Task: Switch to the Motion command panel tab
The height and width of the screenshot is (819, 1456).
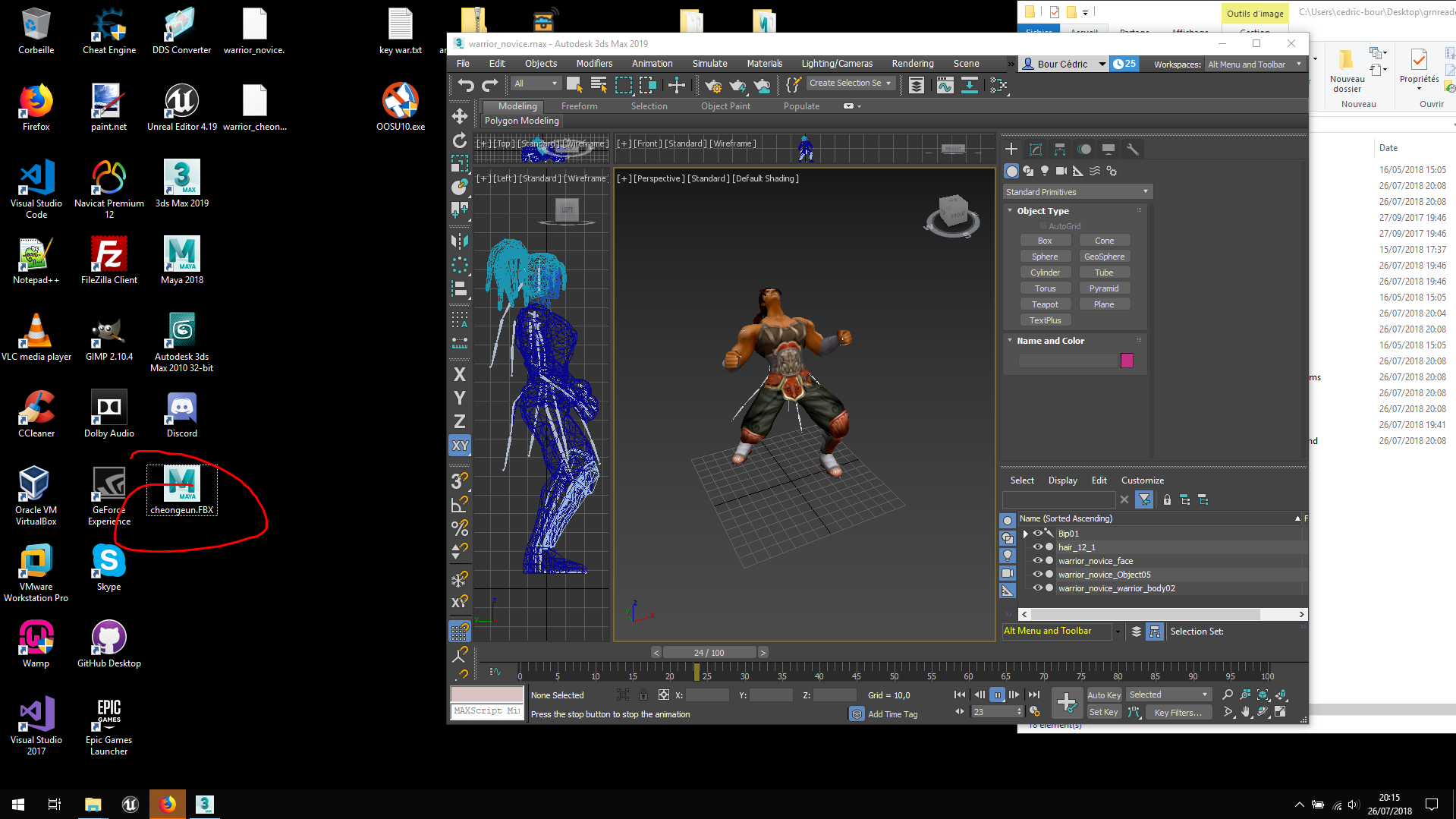Action: pyautogui.click(x=1084, y=150)
